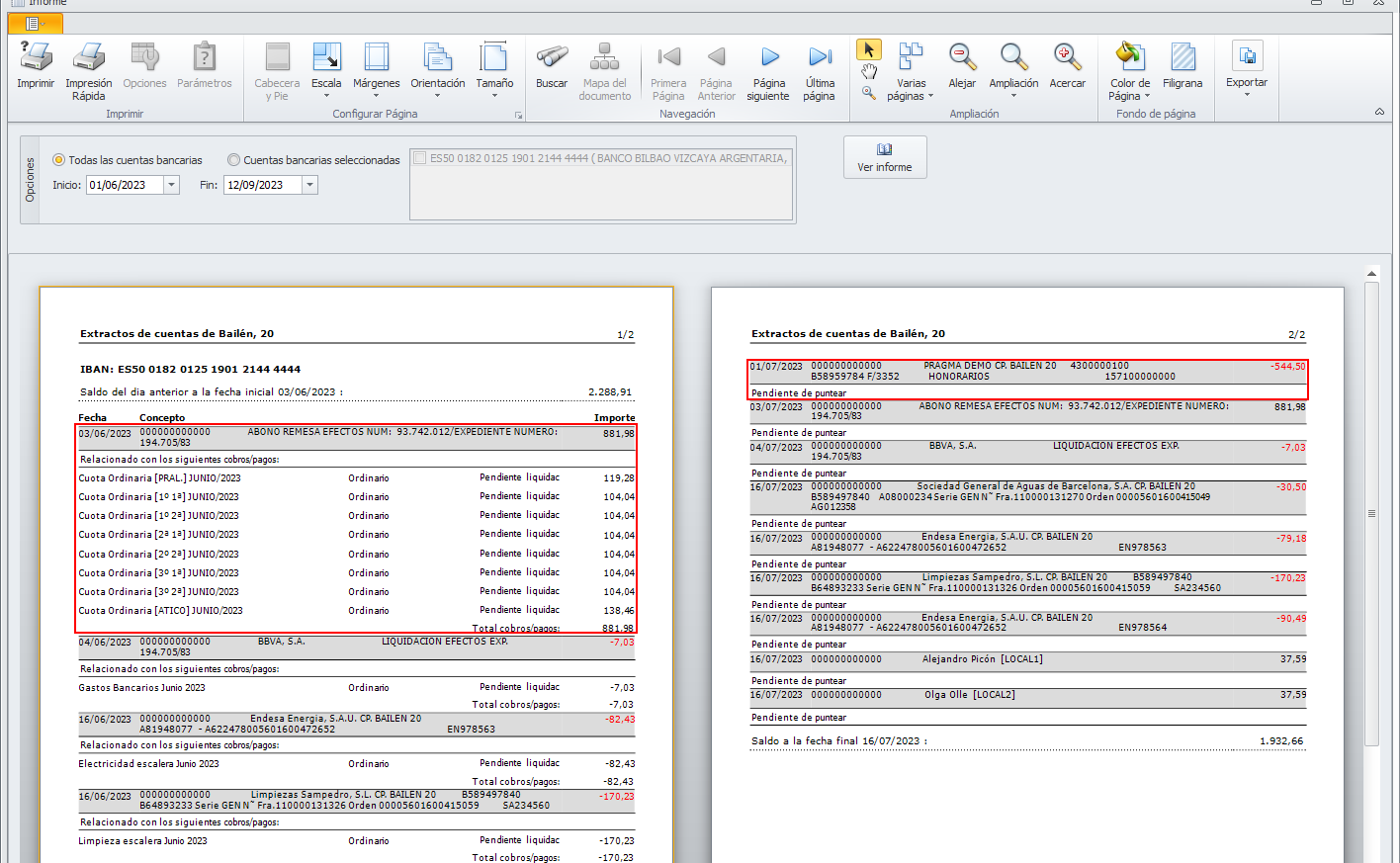The height and width of the screenshot is (863, 1400).
Task: Open the Inicio date dropdown
Action: coord(172,185)
